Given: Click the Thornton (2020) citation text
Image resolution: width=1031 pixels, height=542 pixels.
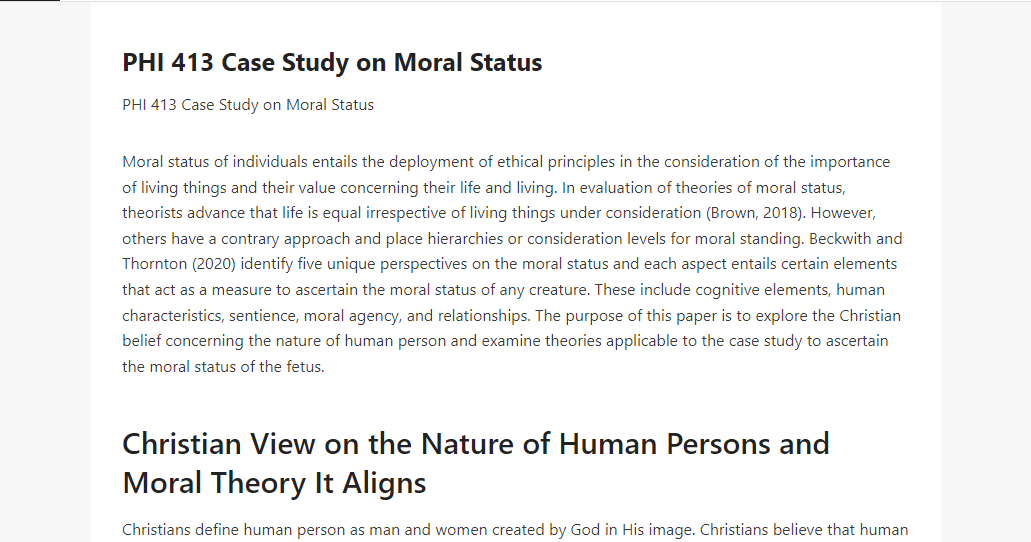Looking at the screenshot, I should (179, 264).
